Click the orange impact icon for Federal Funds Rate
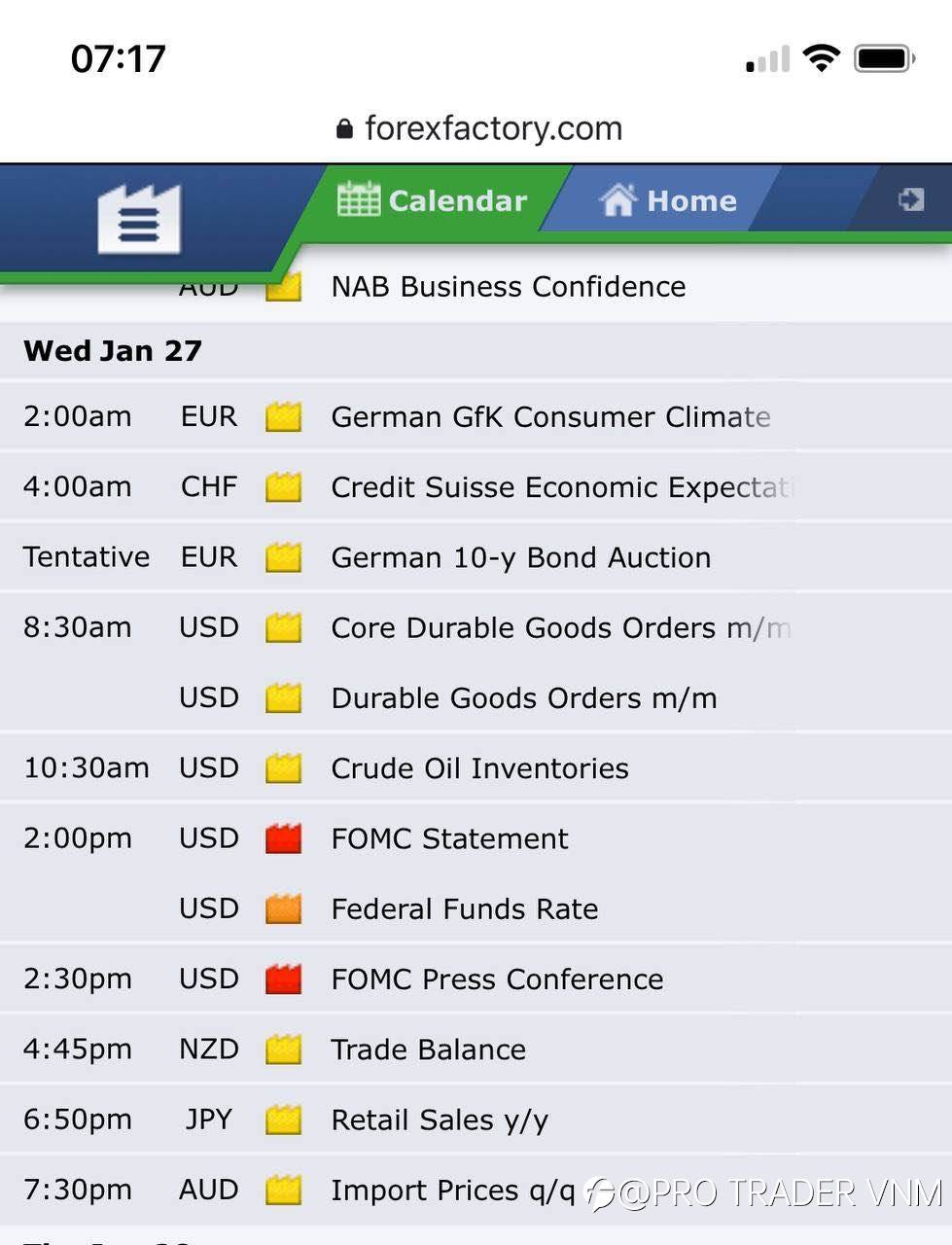 click(x=283, y=908)
